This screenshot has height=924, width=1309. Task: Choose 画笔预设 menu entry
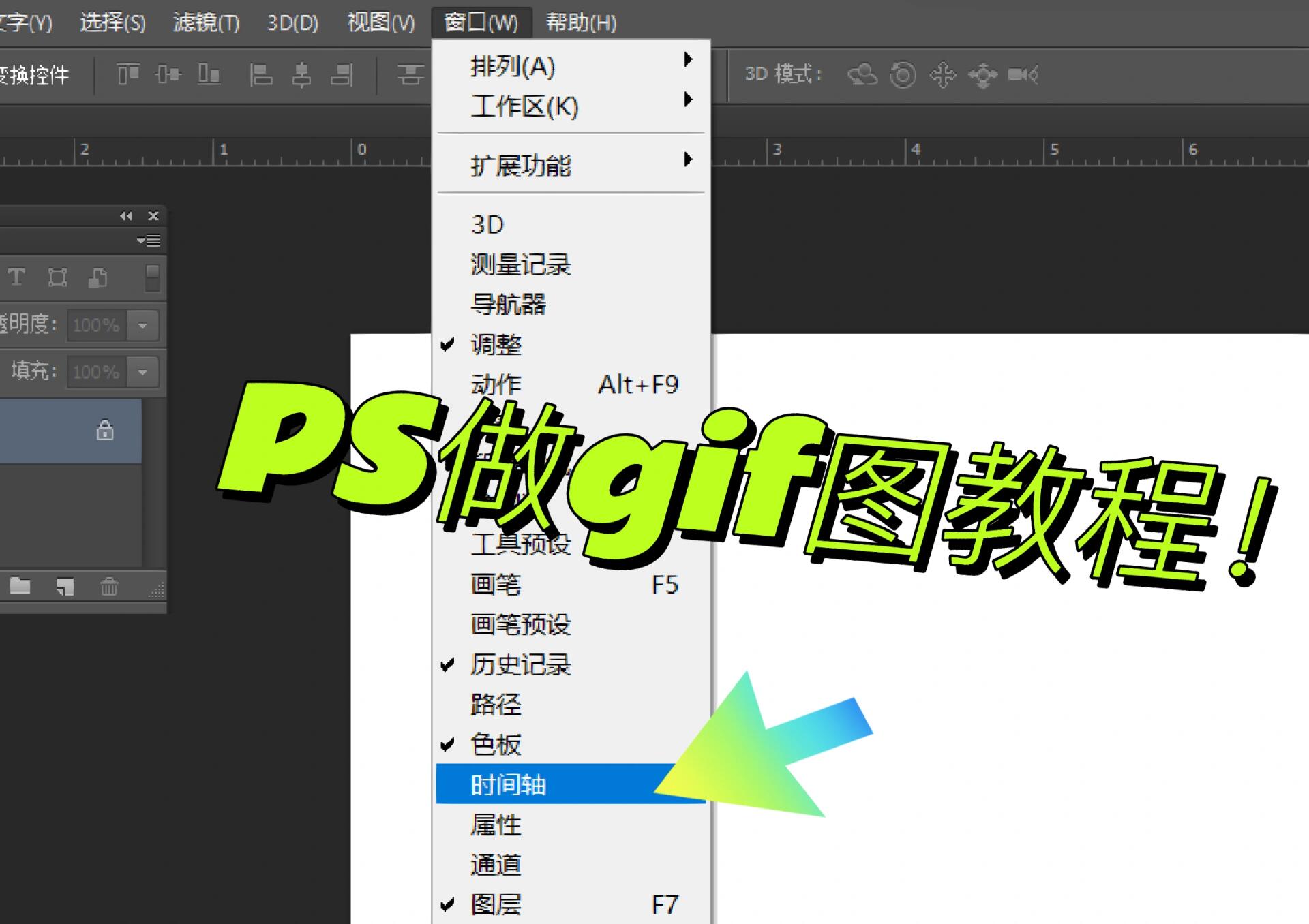tap(571, 624)
